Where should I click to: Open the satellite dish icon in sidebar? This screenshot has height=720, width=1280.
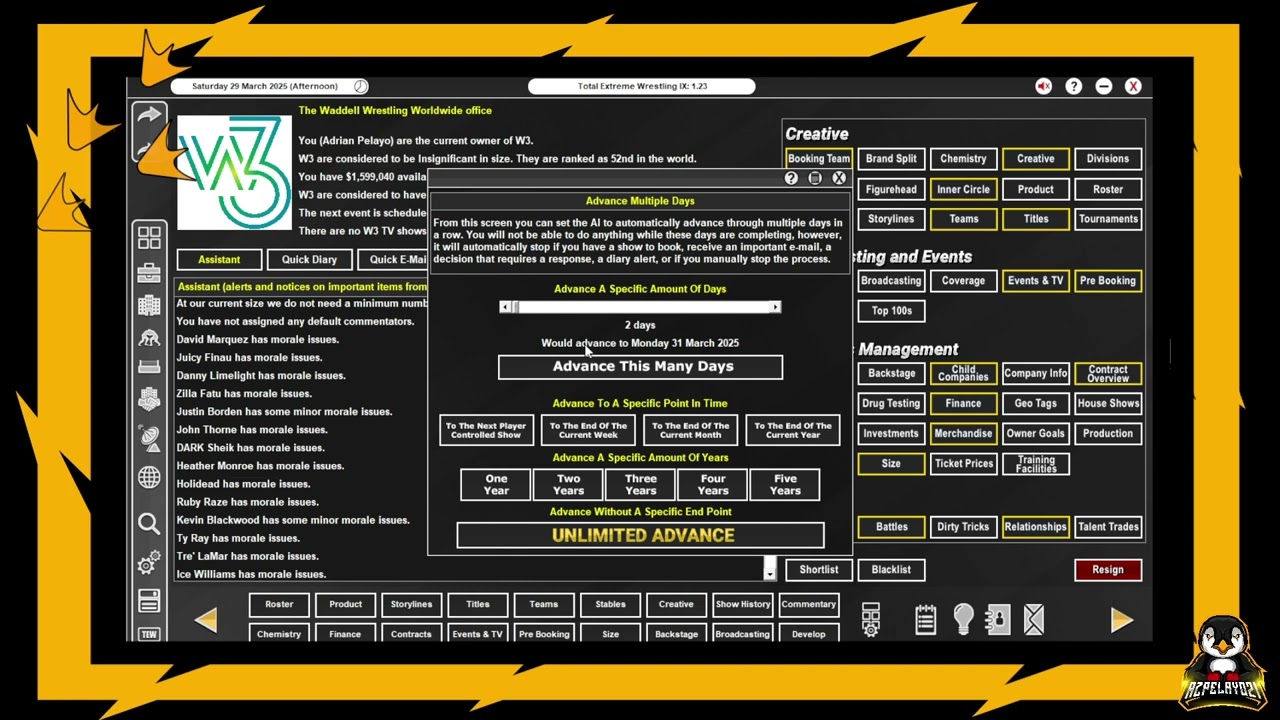pyautogui.click(x=149, y=437)
